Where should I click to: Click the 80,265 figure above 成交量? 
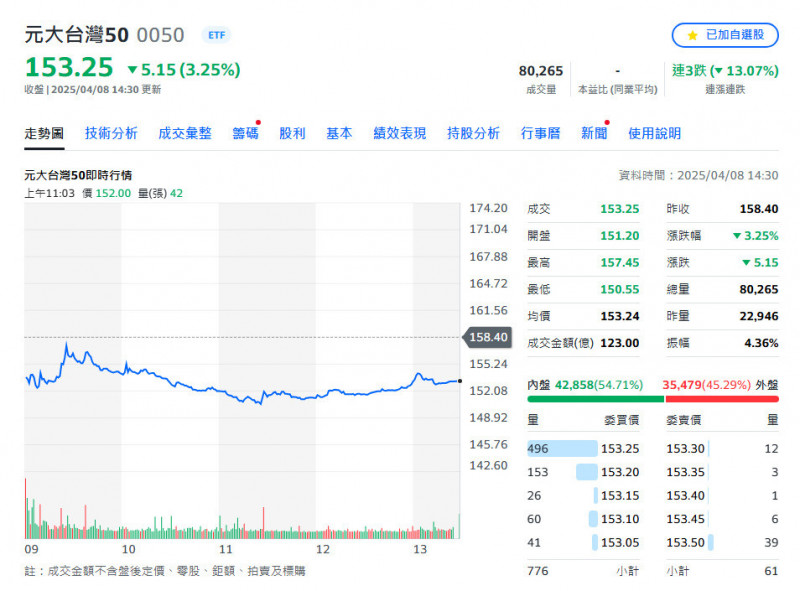click(541, 71)
